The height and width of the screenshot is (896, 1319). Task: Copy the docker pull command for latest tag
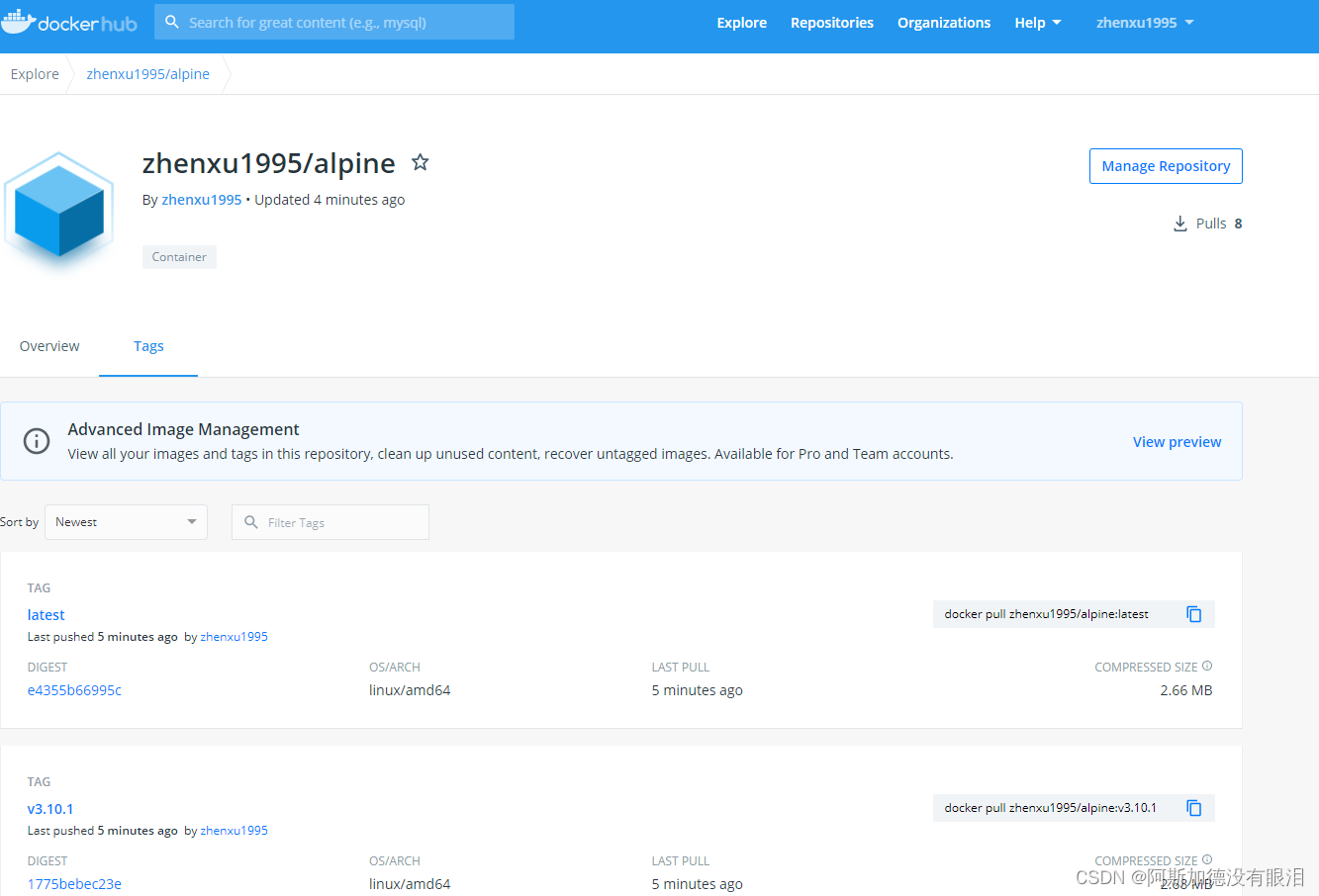[x=1193, y=613]
